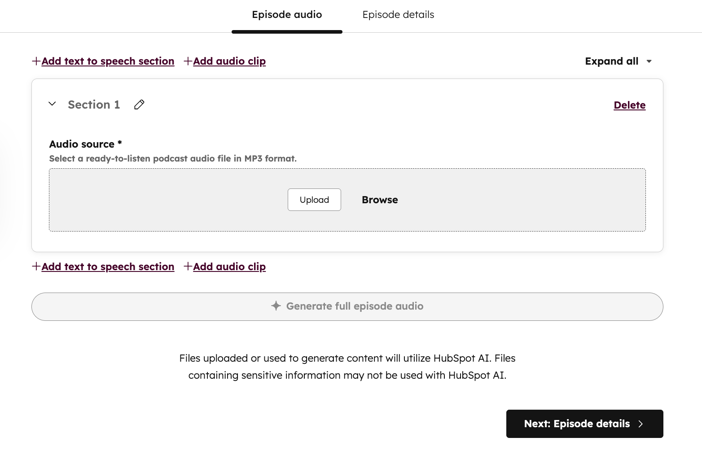Open the Expand all dropdown
The height and width of the screenshot is (455, 702).
click(618, 61)
